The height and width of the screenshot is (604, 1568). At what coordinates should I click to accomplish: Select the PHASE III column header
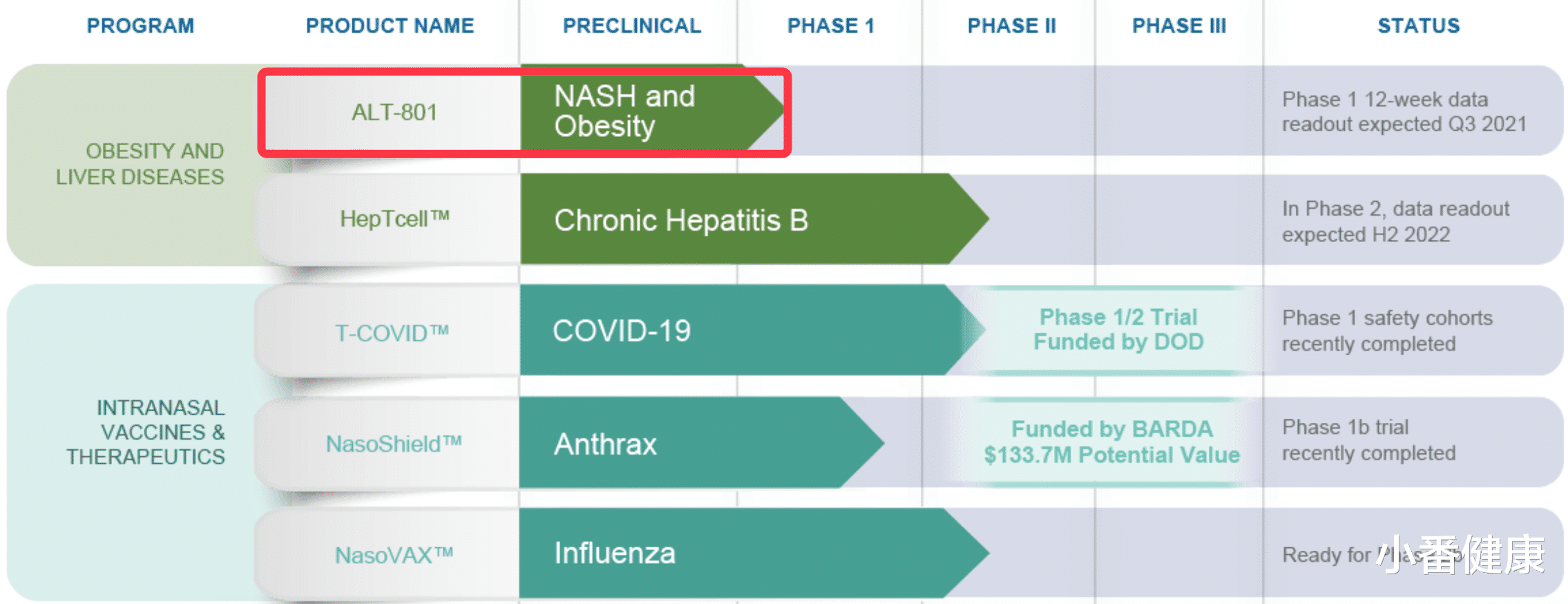(1178, 26)
